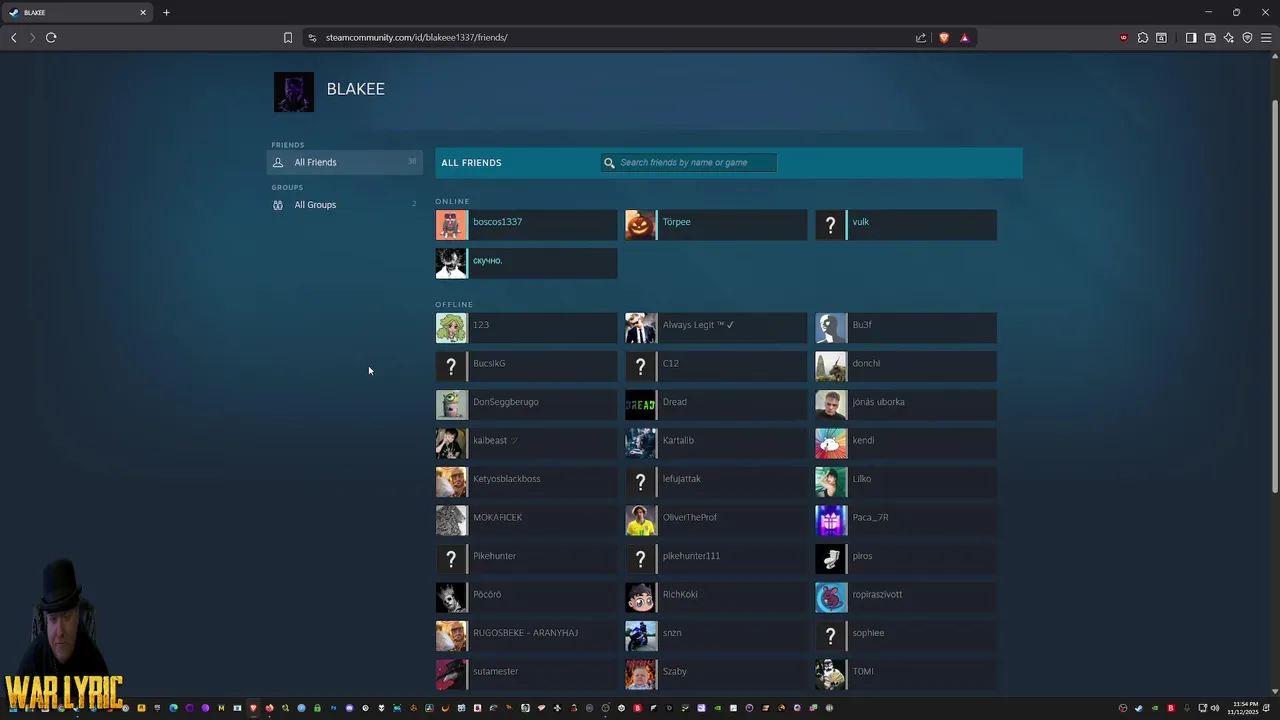1280x720 pixels.
Task: Open Brave Shields lion icon
Action: click(943, 37)
